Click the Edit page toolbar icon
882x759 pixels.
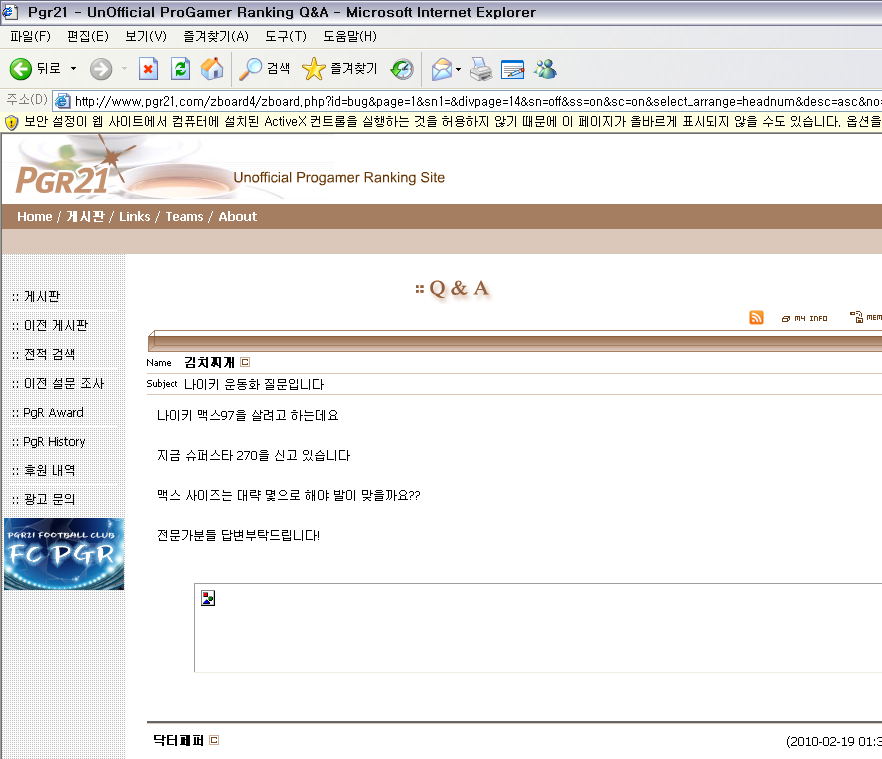point(512,69)
